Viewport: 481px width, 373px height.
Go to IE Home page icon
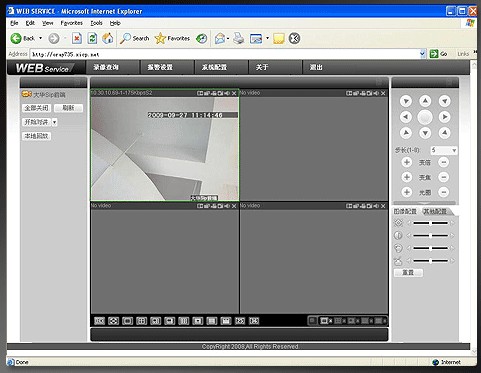point(107,38)
